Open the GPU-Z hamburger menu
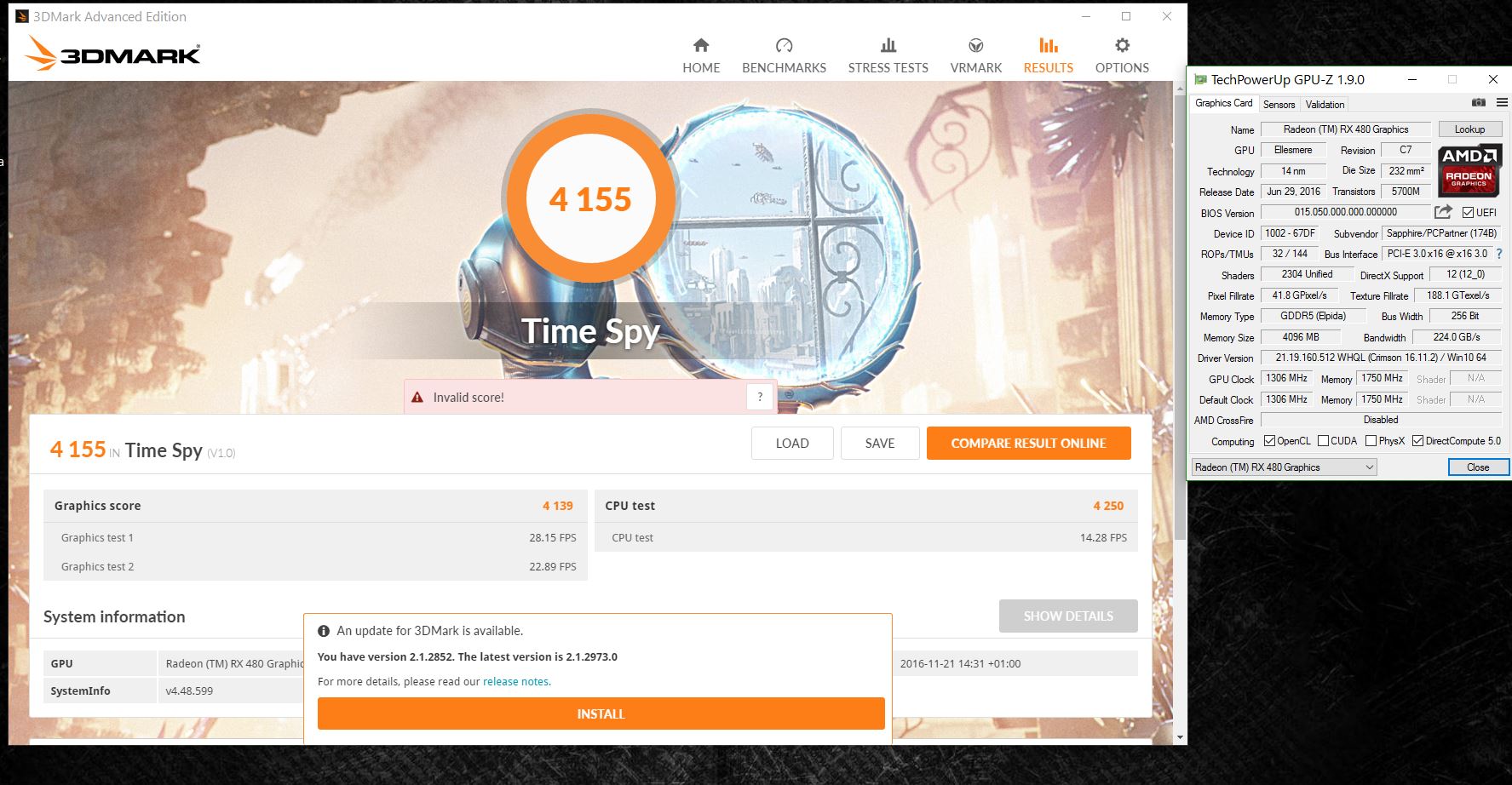 click(1502, 103)
